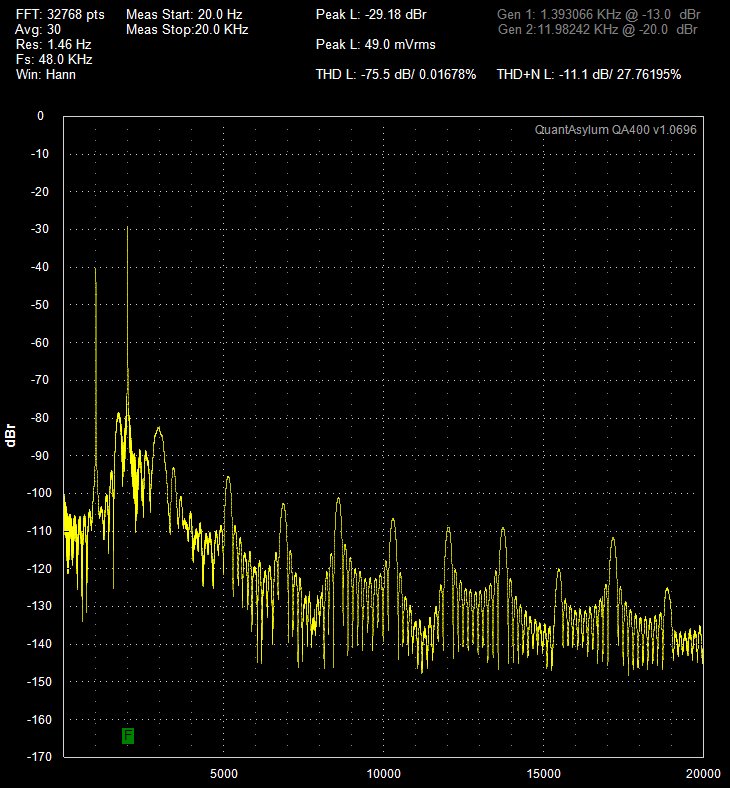Viewport: 730px width, 788px height.
Task: Click the '-100' Y-axis label
Action: 39,493
